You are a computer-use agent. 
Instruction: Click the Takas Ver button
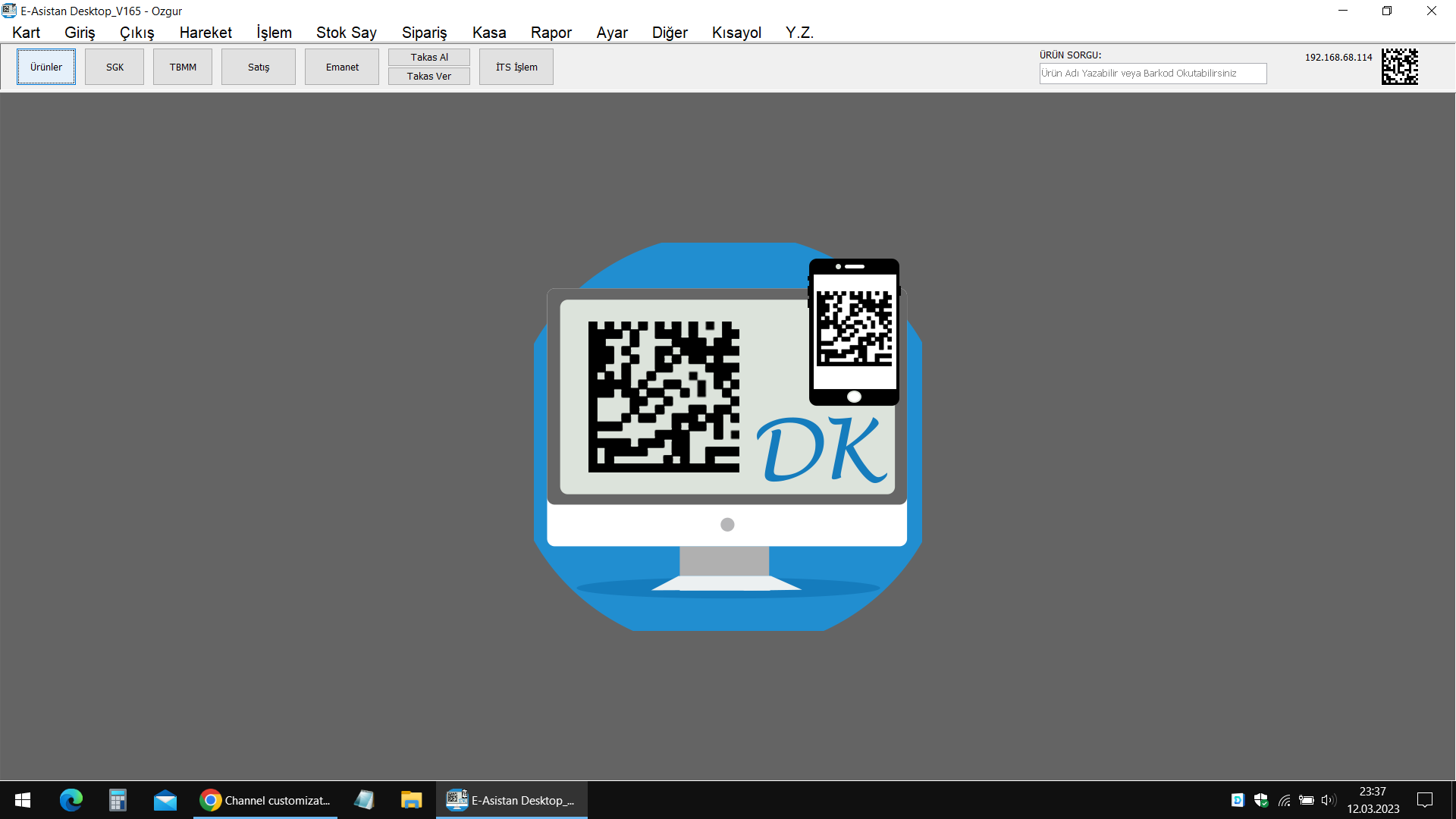(429, 76)
